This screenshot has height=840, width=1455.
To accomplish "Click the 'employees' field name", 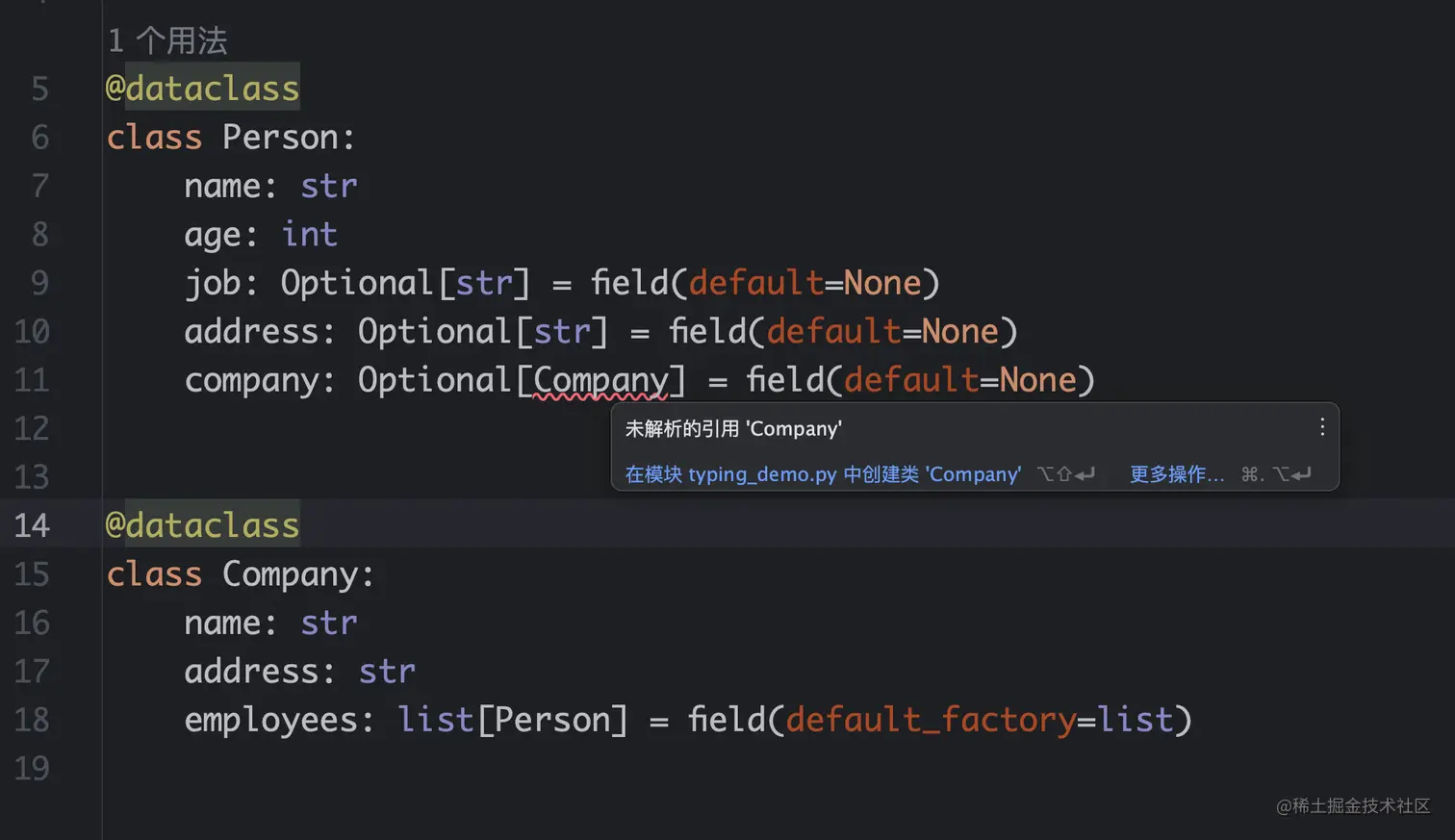I will point(270,720).
